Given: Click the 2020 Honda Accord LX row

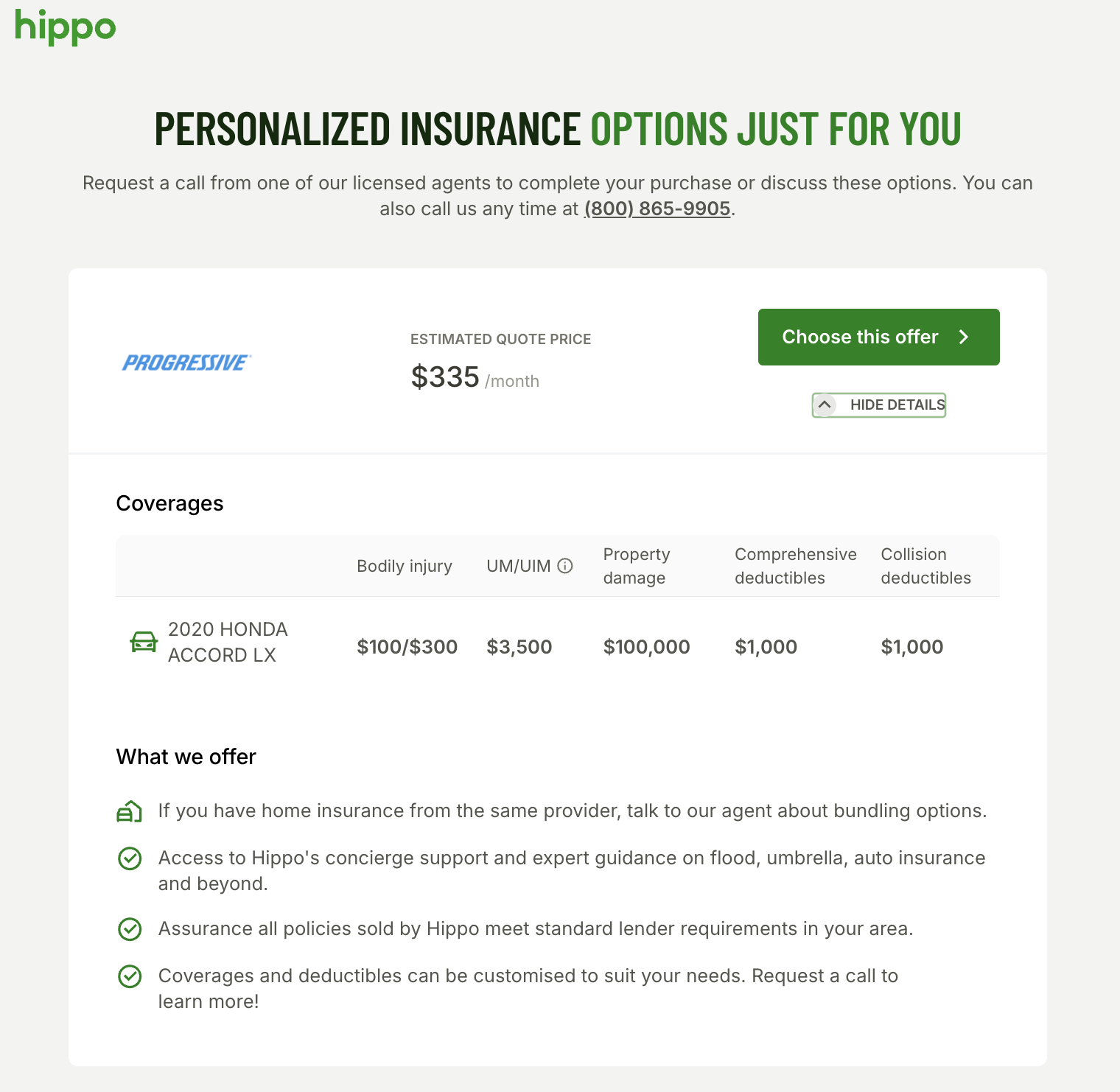Looking at the screenshot, I should (228, 642).
